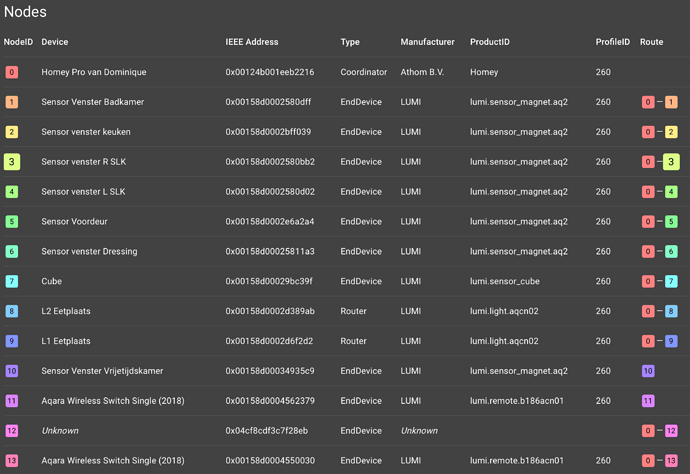Click the ProfileID column header
Screen dimensions: 690x474
point(613,42)
